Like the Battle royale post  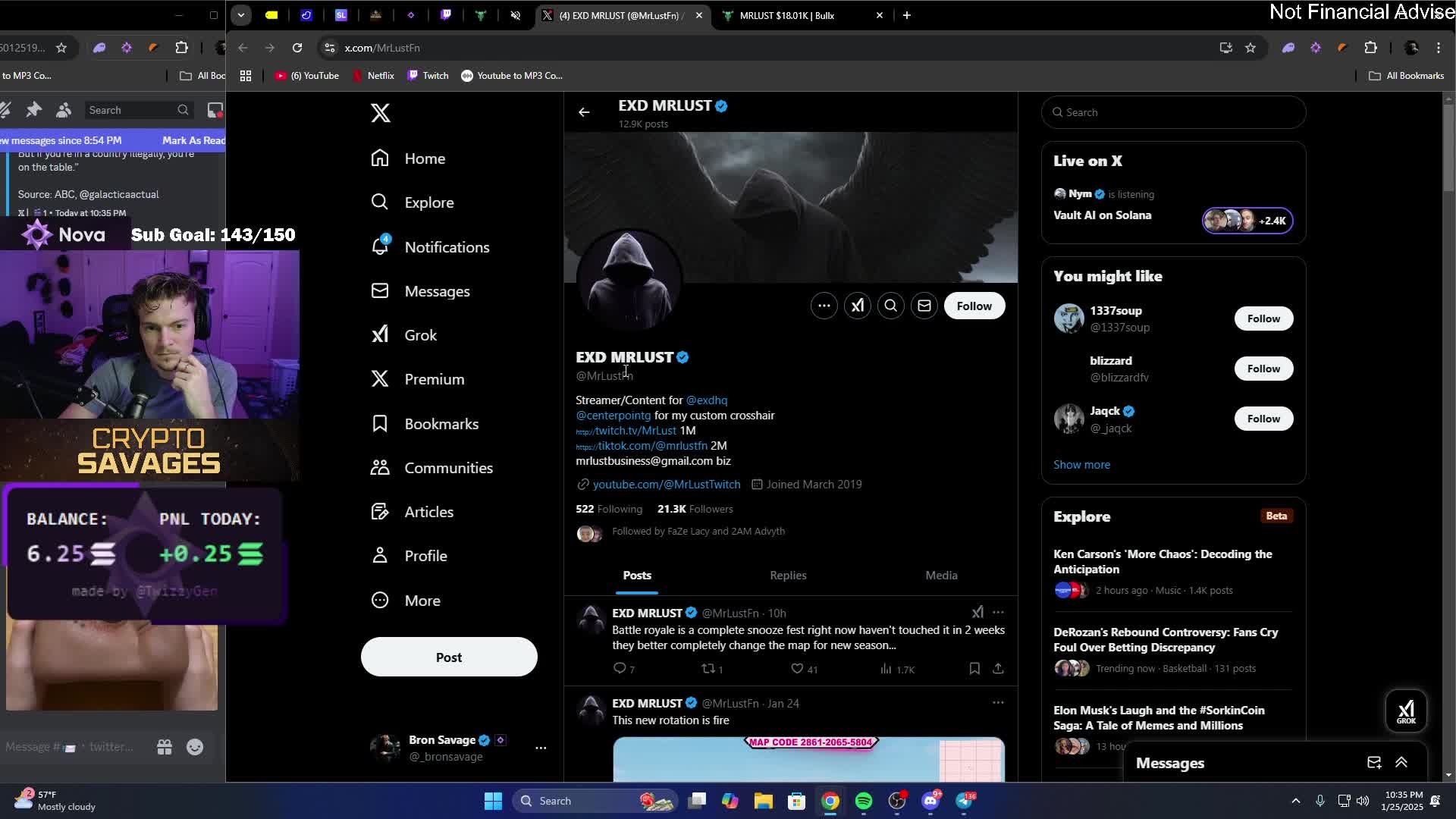pos(804,669)
